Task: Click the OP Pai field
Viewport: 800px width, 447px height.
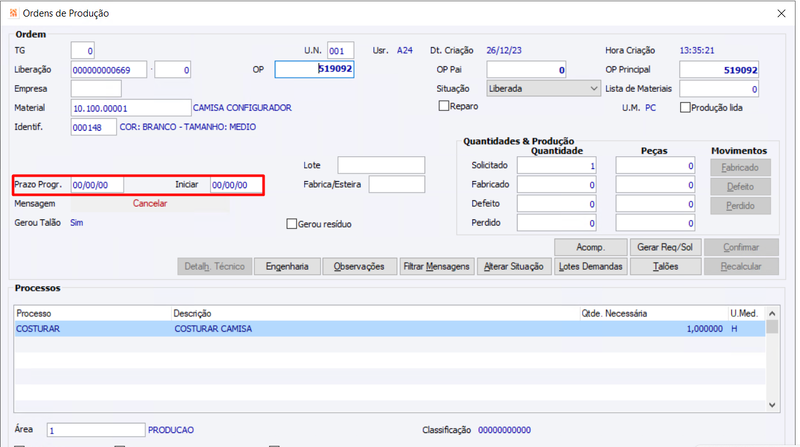Action: 526,70
